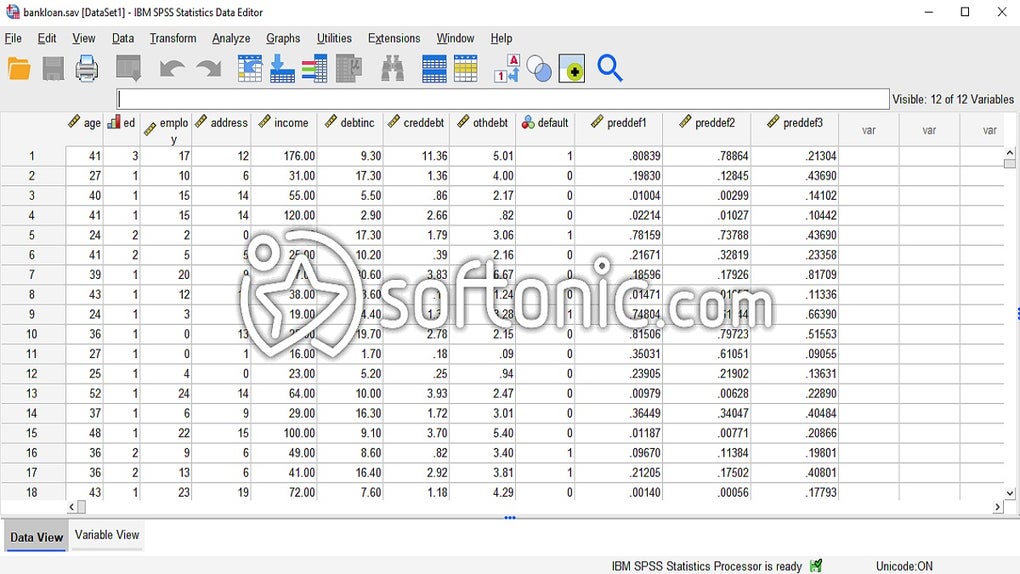This screenshot has height=574, width=1020.
Task: Click the Save floppy disk icon
Action: click(x=53, y=68)
